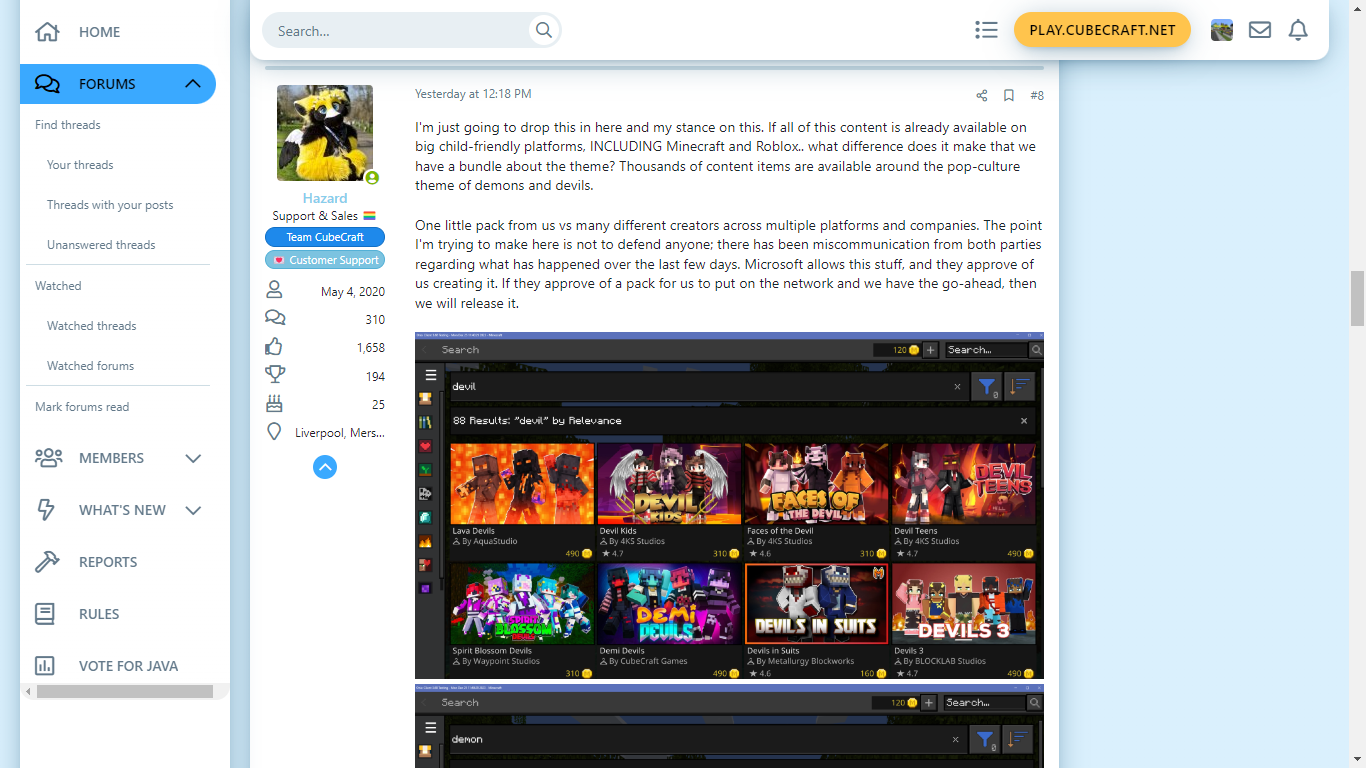The height and width of the screenshot is (768, 1366).
Task: Click the sidebar horizontal scrollbar
Action: (x=125, y=692)
